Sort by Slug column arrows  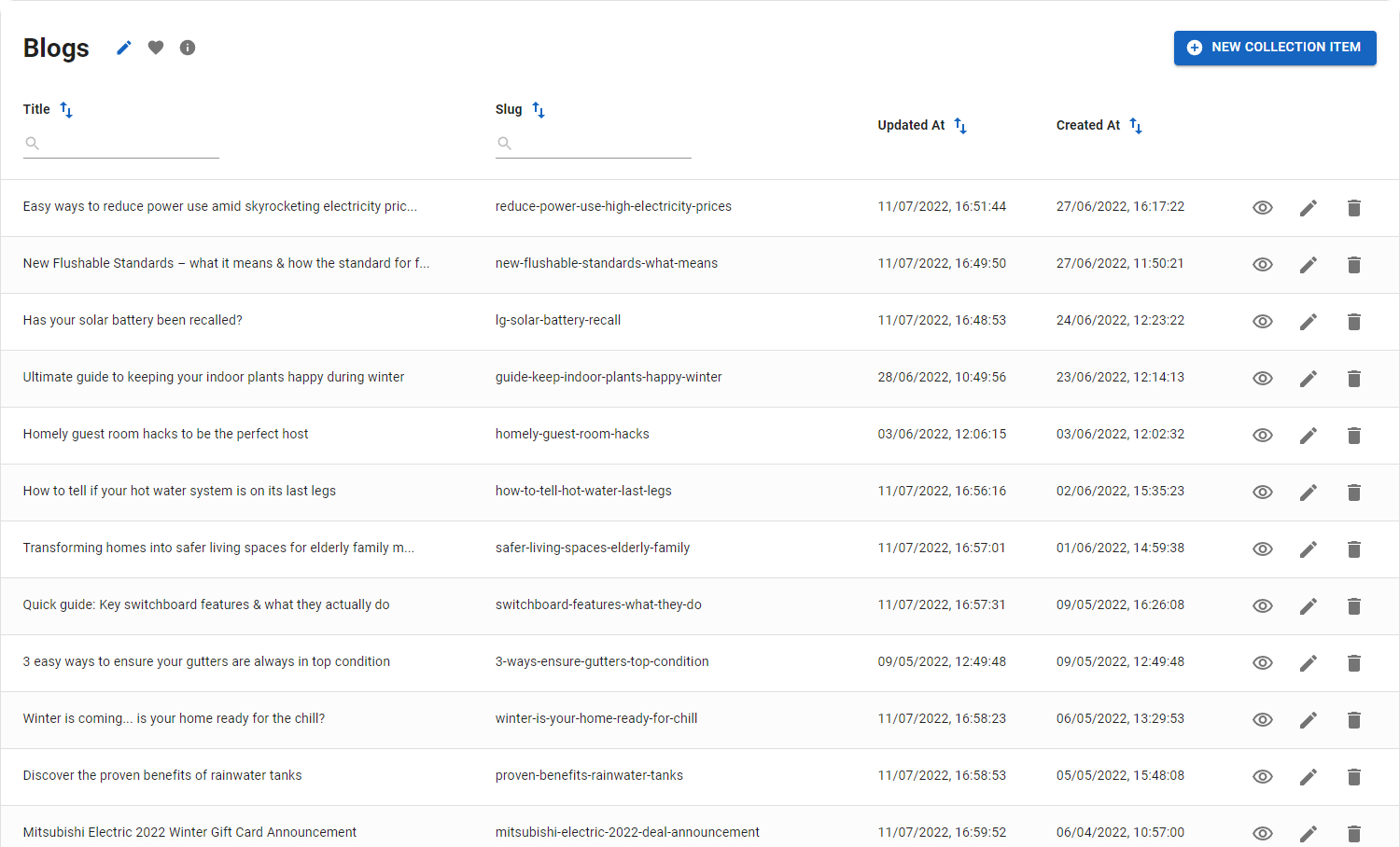[x=539, y=109]
